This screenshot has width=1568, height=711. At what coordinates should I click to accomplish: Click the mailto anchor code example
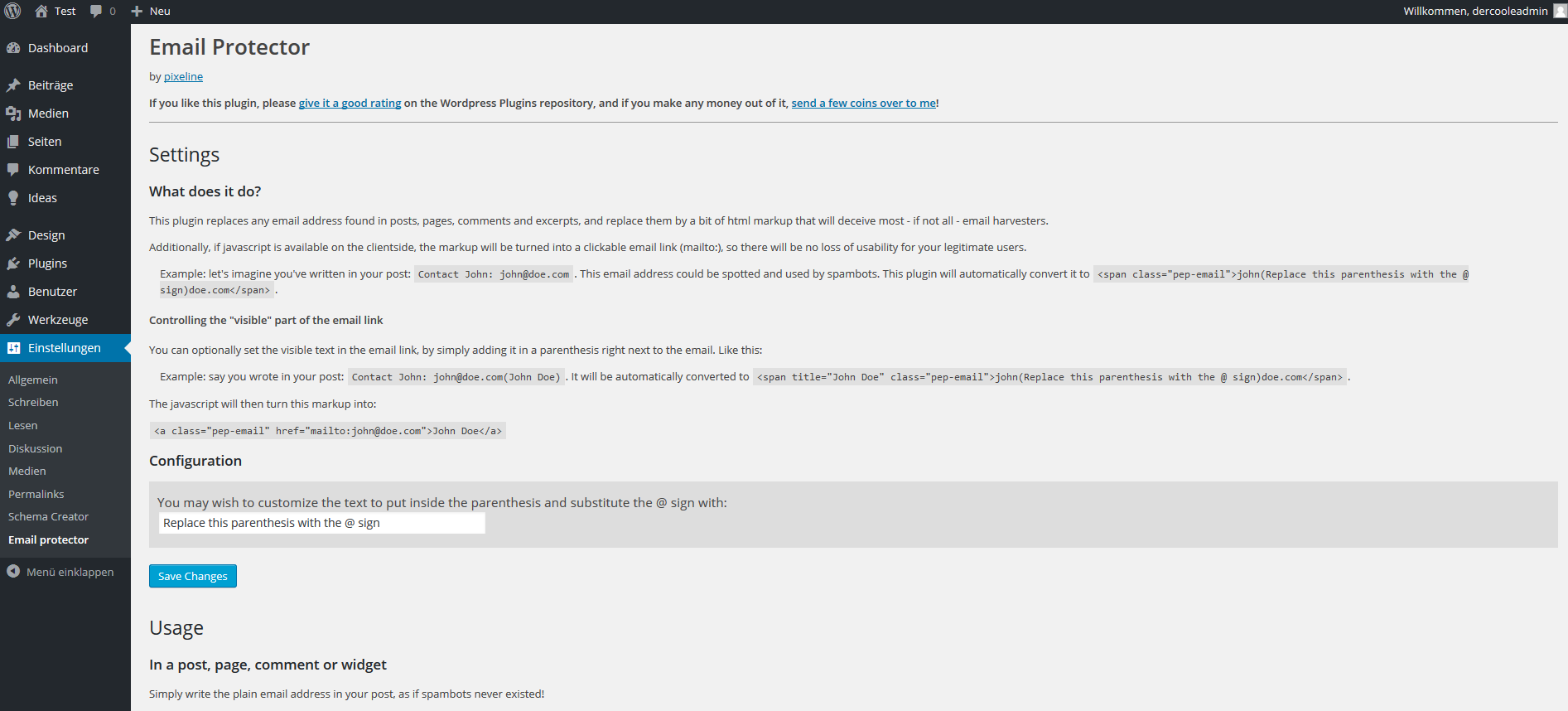[328, 431]
